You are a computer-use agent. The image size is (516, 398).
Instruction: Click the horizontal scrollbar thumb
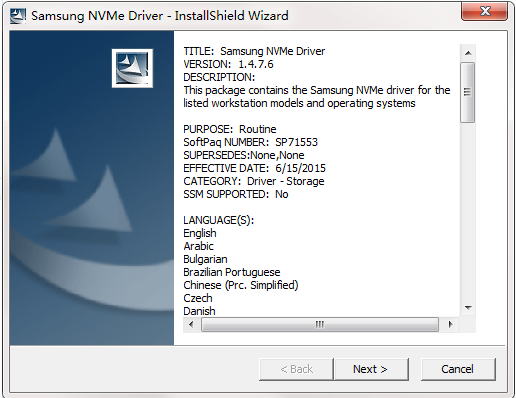coord(320,324)
